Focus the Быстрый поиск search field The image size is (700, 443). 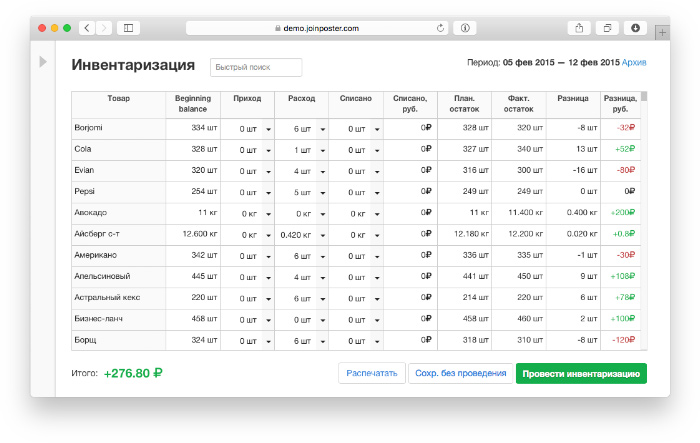(x=255, y=67)
